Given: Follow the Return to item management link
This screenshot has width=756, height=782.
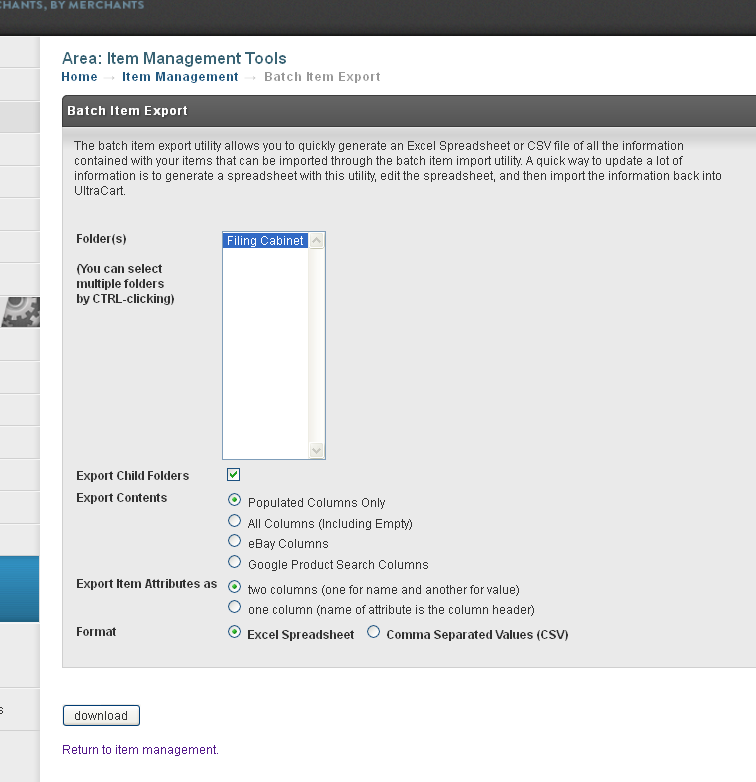Looking at the screenshot, I should tap(140, 750).
